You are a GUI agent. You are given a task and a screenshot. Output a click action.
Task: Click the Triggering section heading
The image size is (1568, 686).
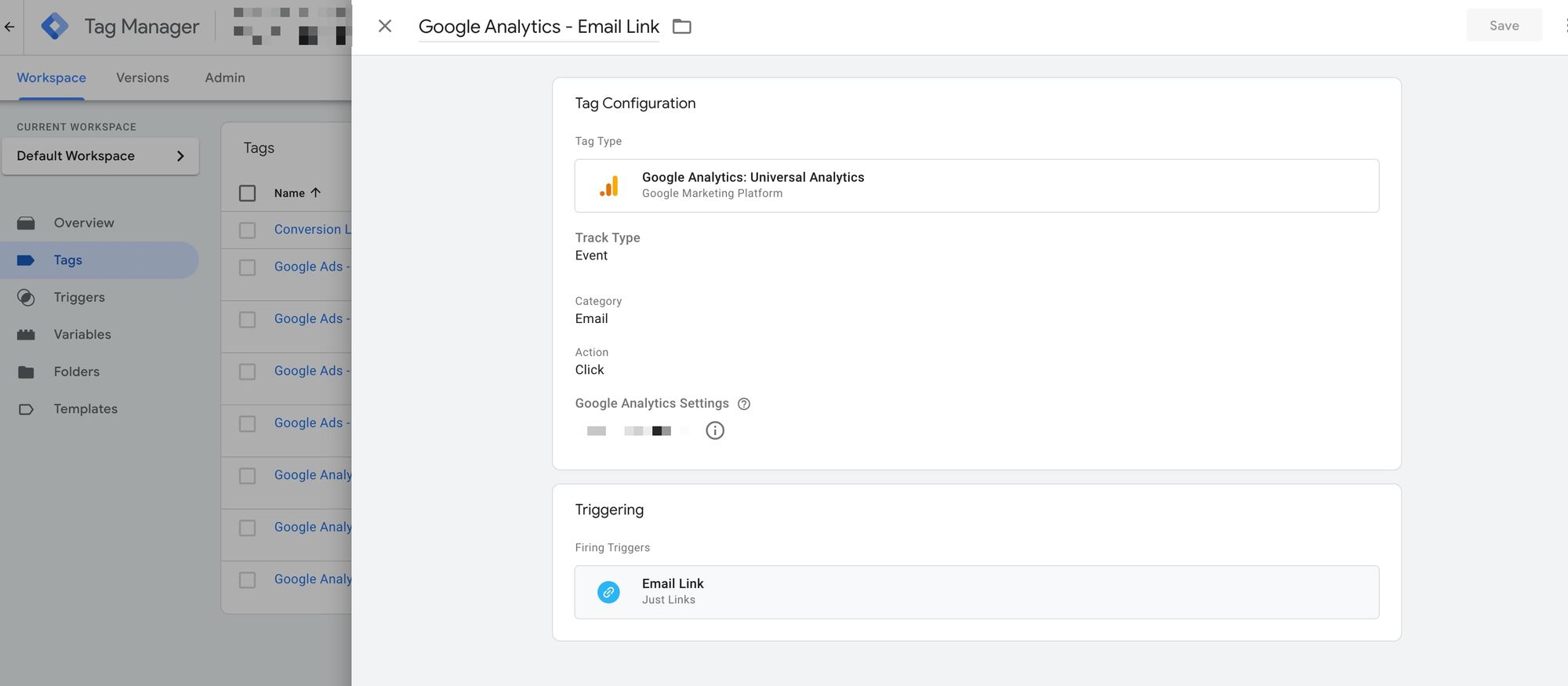pos(609,510)
